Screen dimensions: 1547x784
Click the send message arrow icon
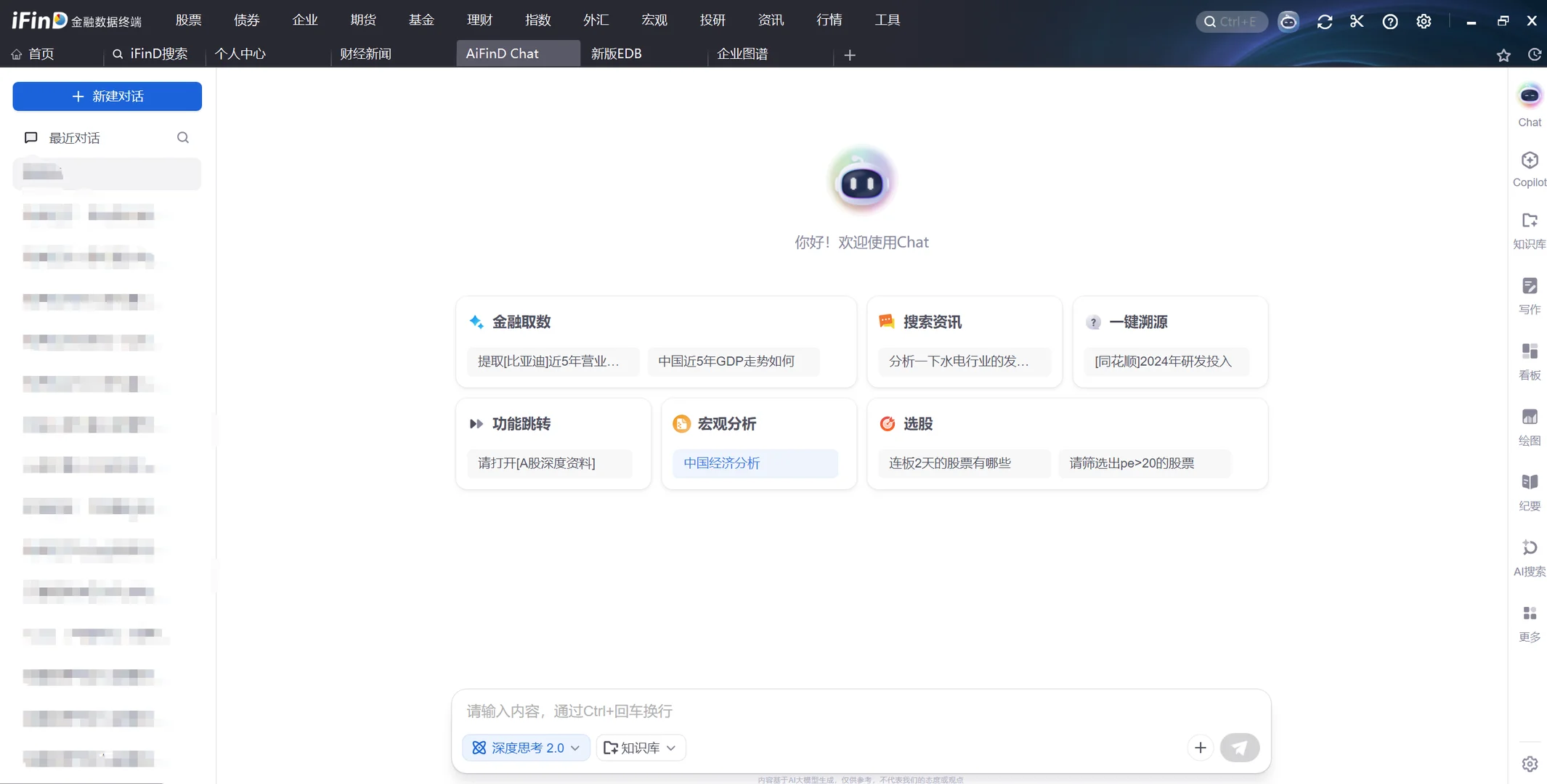coord(1240,747)
